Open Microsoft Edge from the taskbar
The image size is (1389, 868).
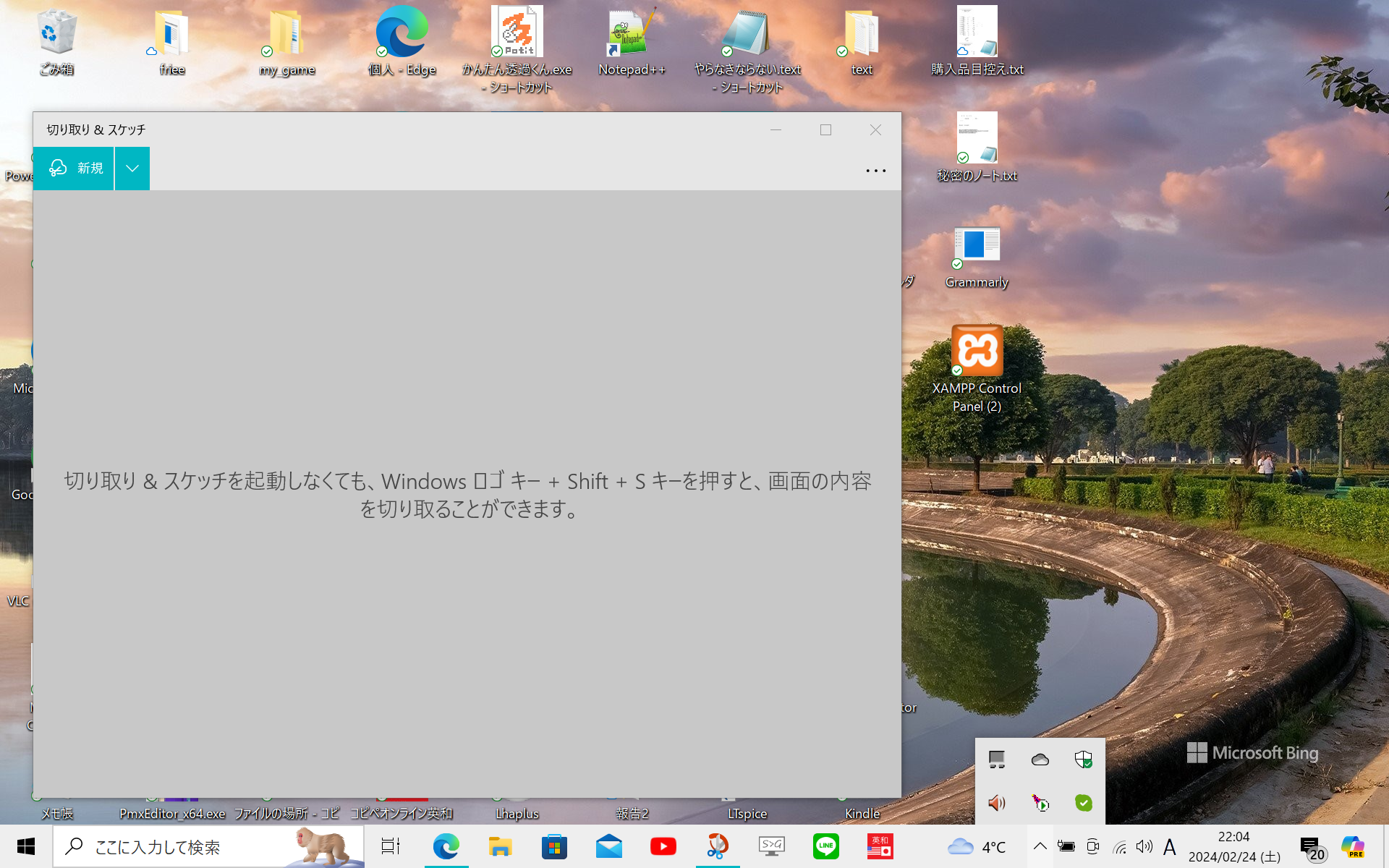coord(446,846)
